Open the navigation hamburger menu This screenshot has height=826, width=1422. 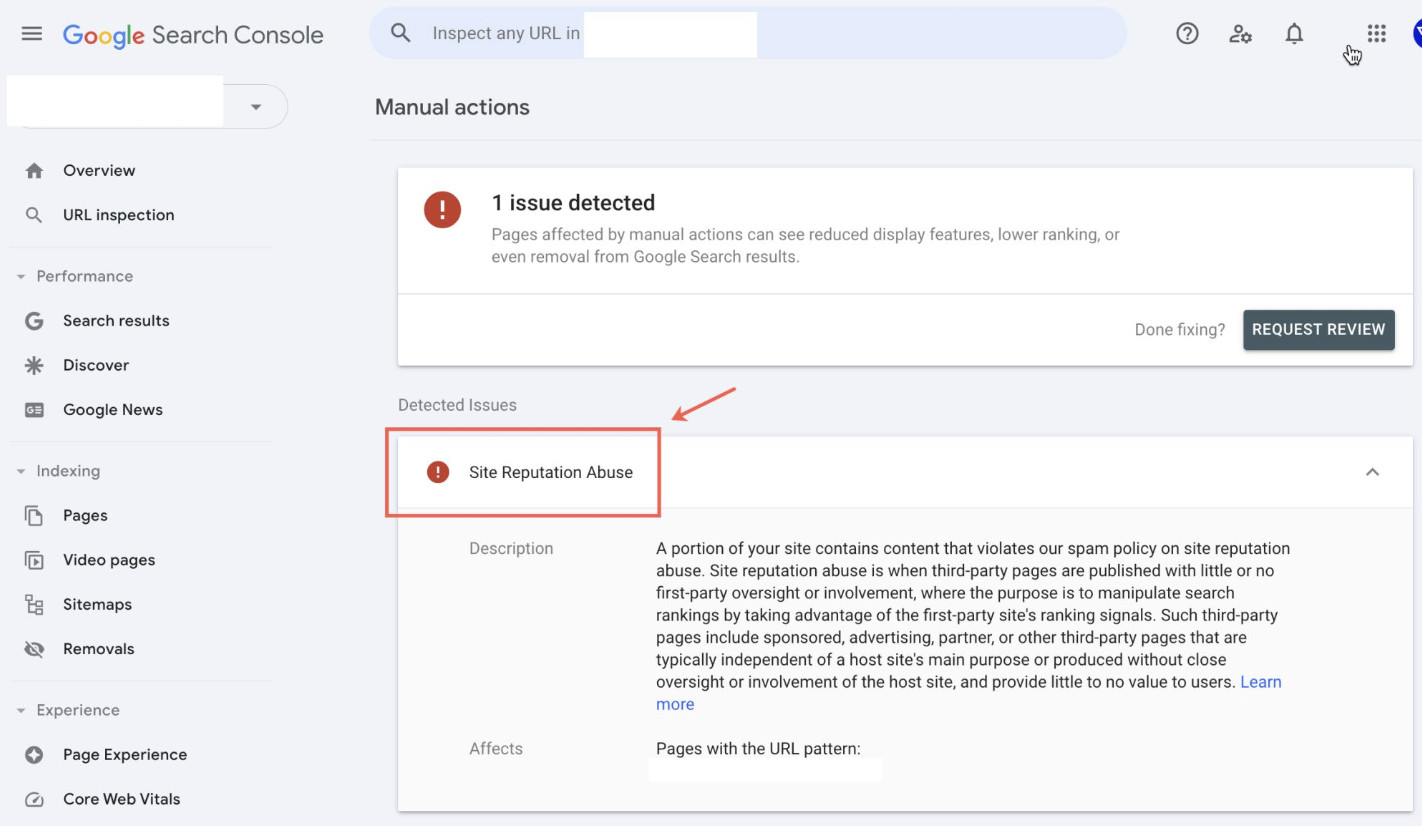coord(31,33)
